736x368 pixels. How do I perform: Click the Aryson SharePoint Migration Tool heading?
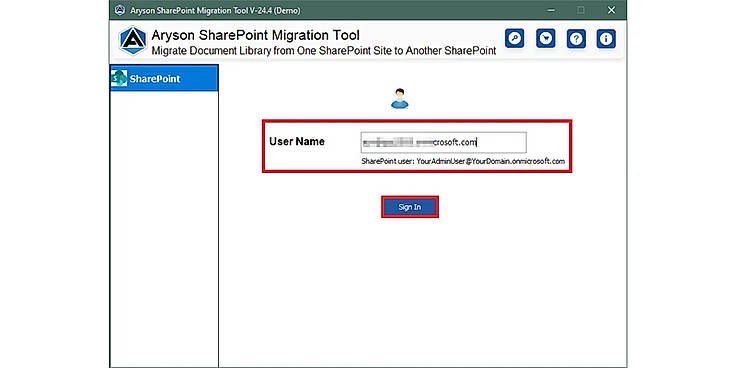pyautogui.click(x=255, y=35)
